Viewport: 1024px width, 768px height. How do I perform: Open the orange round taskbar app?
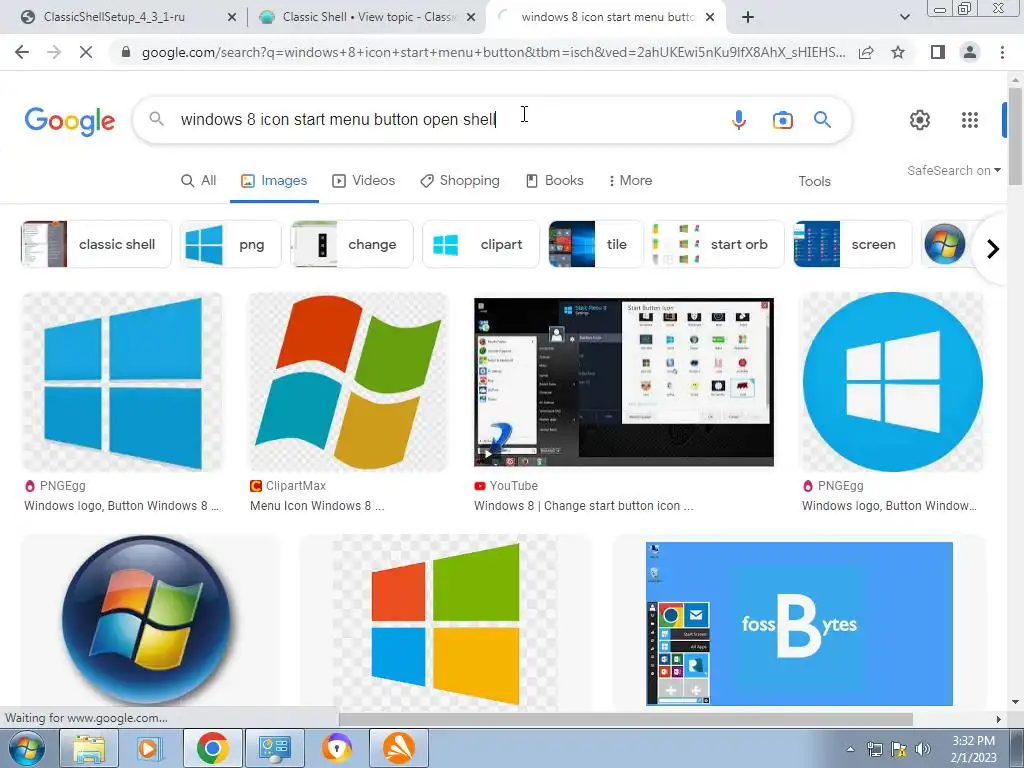pos(398,748)
